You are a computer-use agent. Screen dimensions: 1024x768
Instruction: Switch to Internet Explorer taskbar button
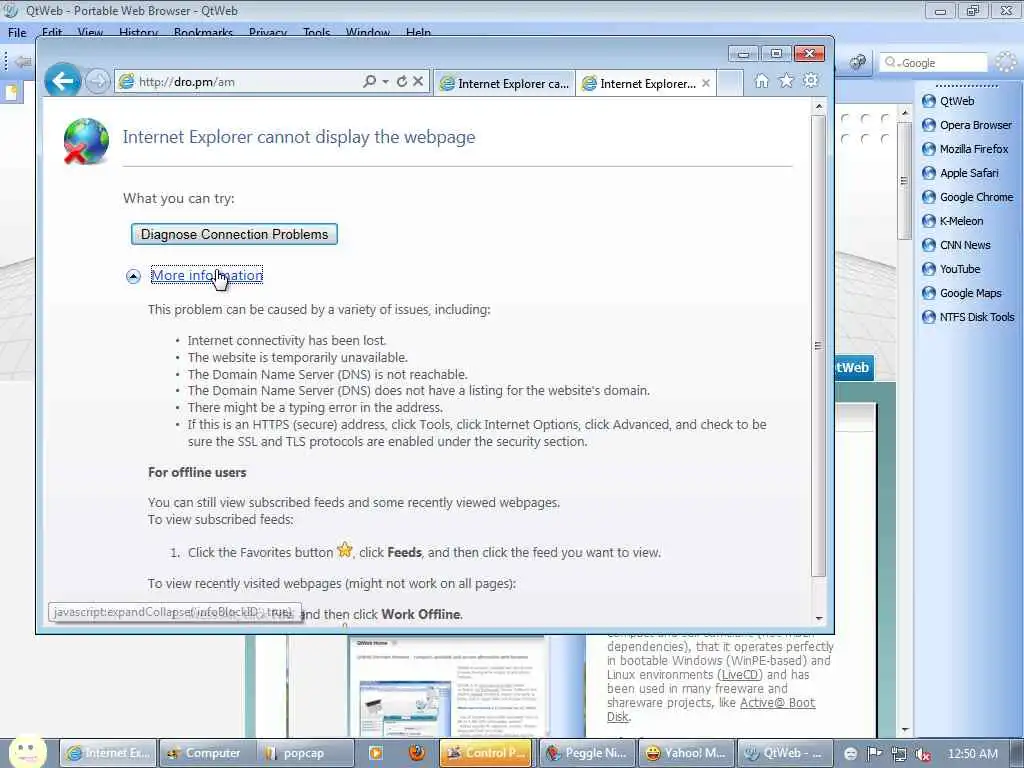(109, 753)
